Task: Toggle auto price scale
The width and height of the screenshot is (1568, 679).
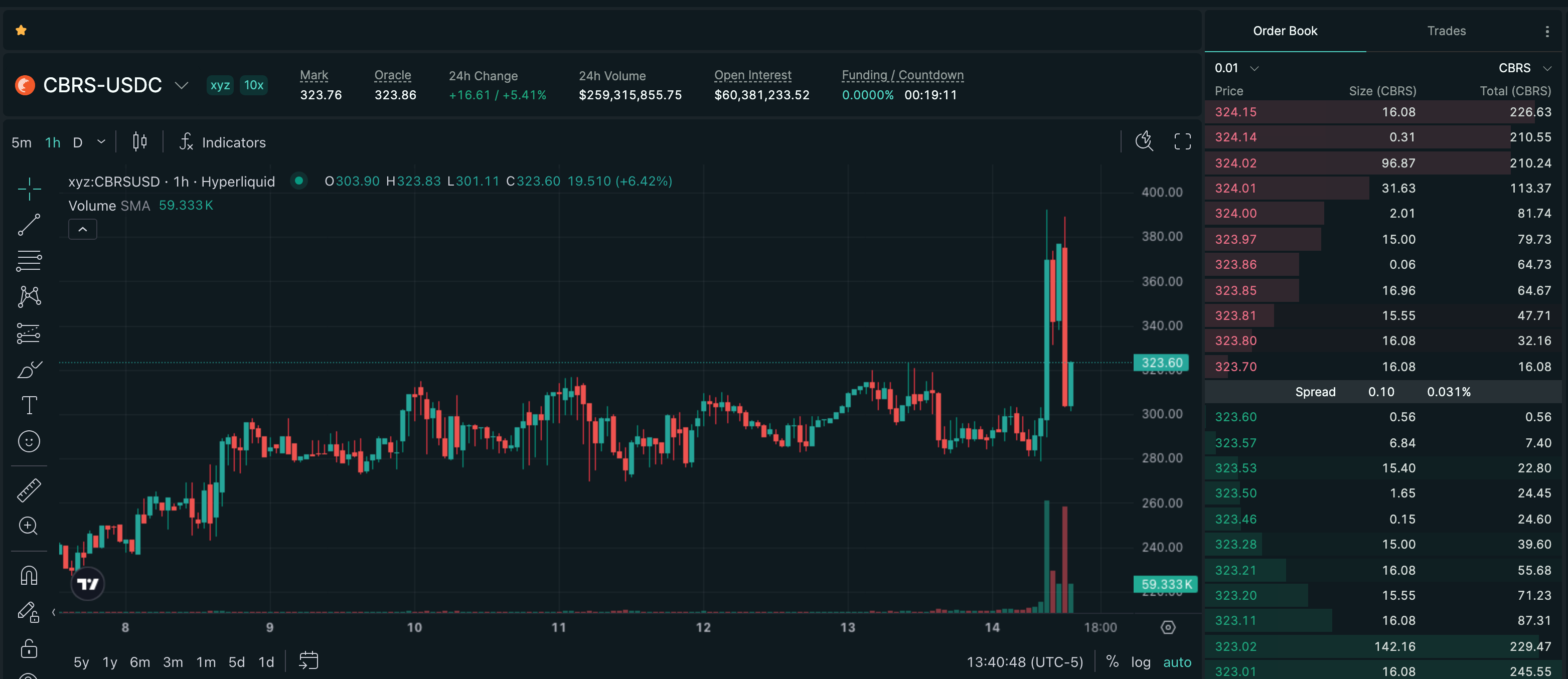Action: point(1177,662)
